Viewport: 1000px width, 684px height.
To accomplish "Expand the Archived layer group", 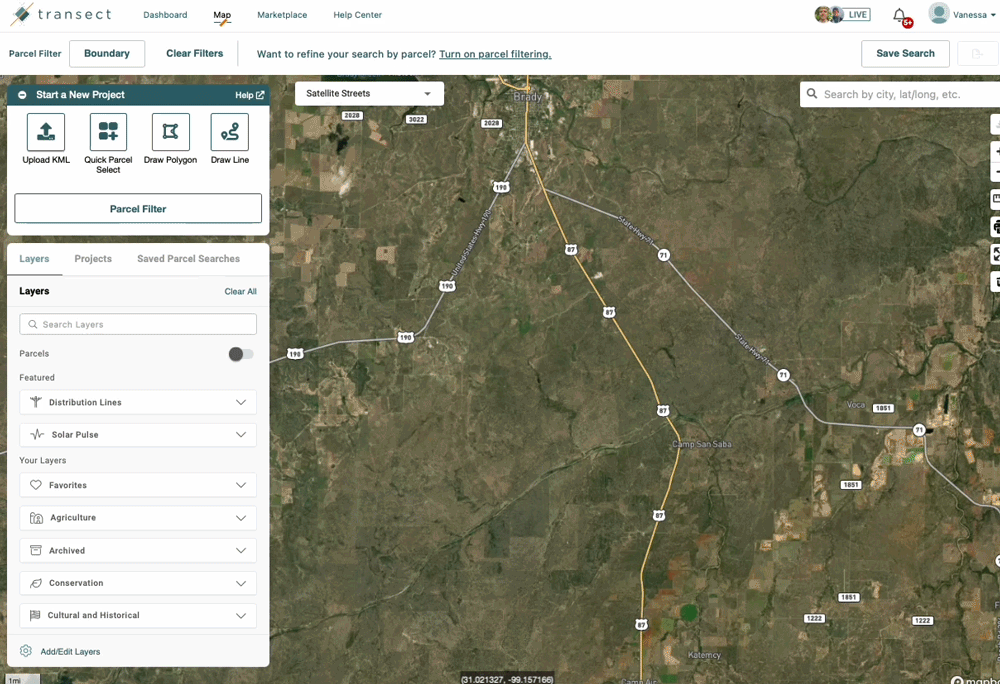I will (x=240, y=550).
